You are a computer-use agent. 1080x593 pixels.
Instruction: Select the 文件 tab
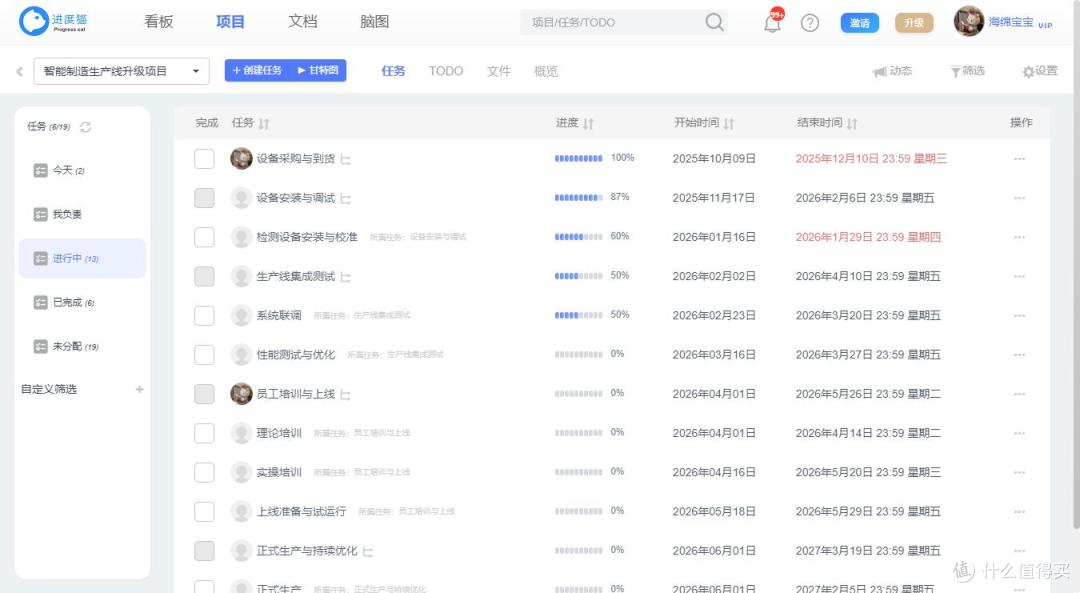(499, 71)
